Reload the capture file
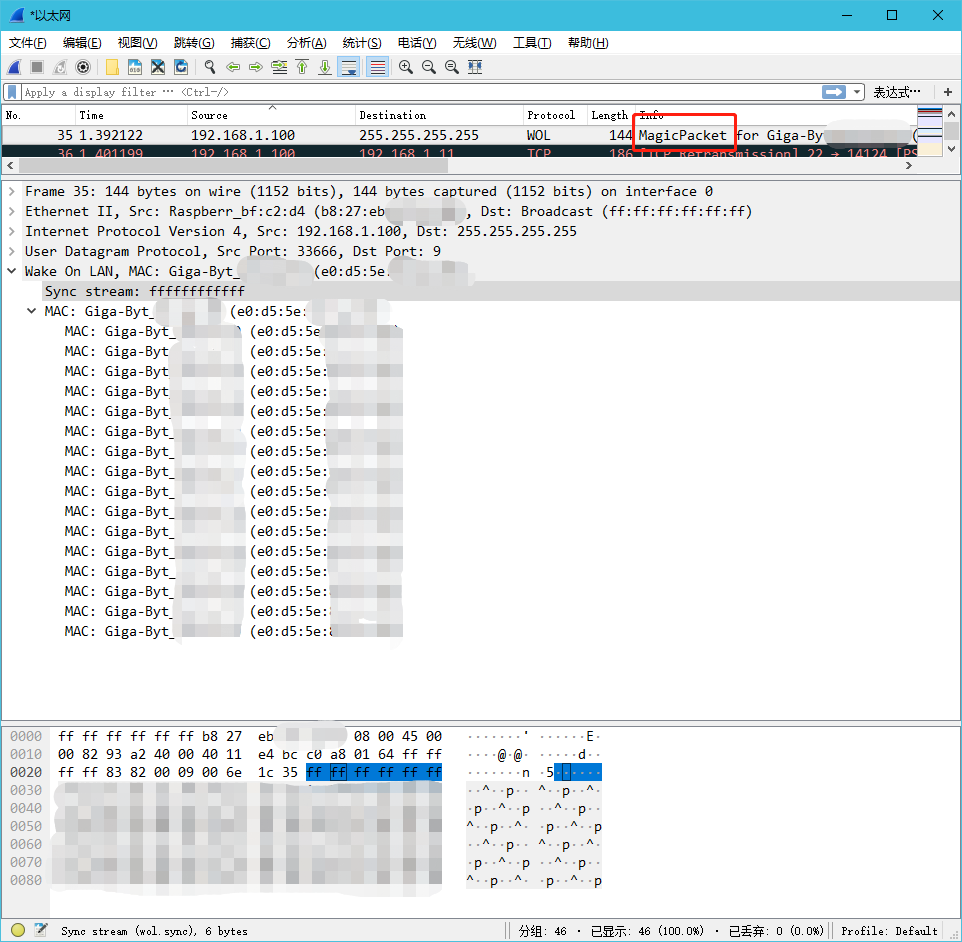Image resolution: width=962 pixels, height=942 pixels. pos(183,67)
